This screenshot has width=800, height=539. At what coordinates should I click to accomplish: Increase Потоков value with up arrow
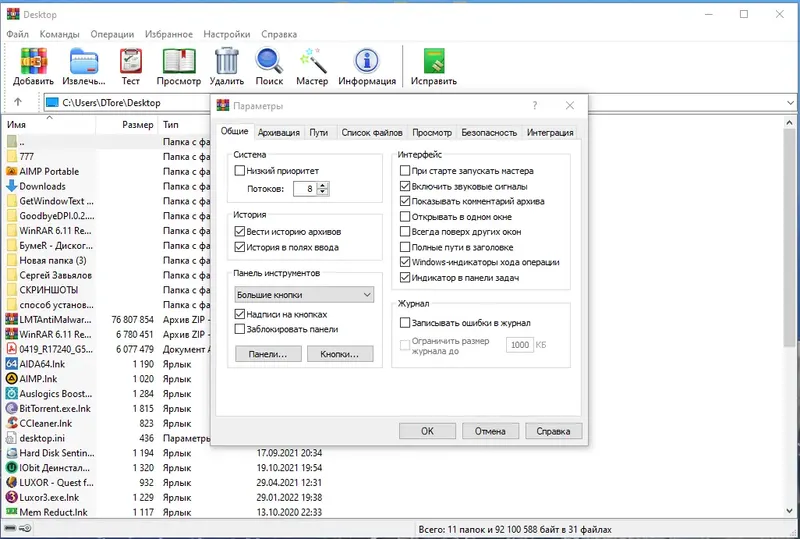pos(322,185)
